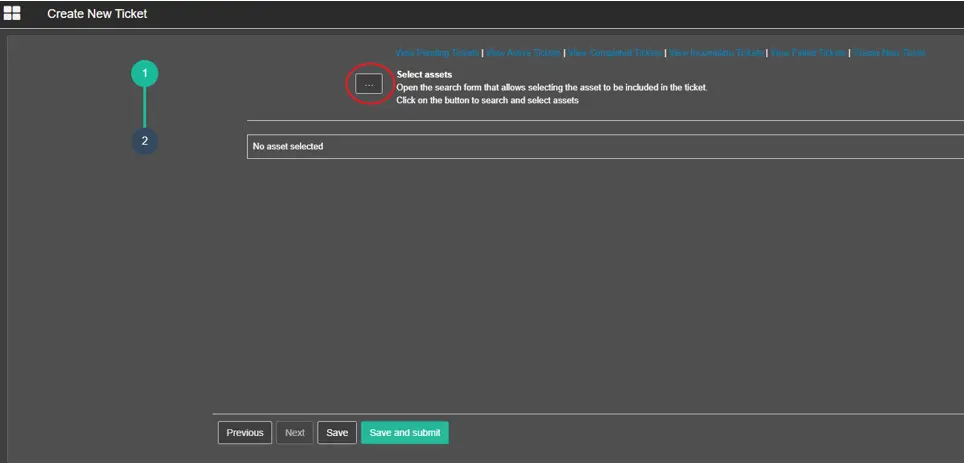965x463 pixels.
Task: Click the Create New Ticket page title
Action: (x=97, y=14)
